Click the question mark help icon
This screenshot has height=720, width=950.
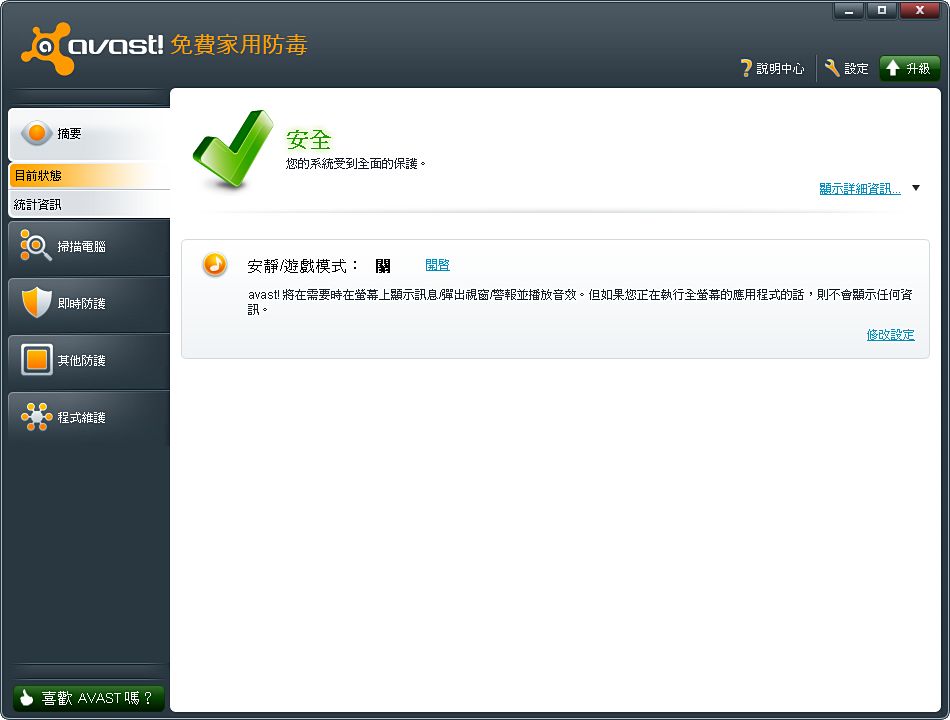click(x=746, y=68)
